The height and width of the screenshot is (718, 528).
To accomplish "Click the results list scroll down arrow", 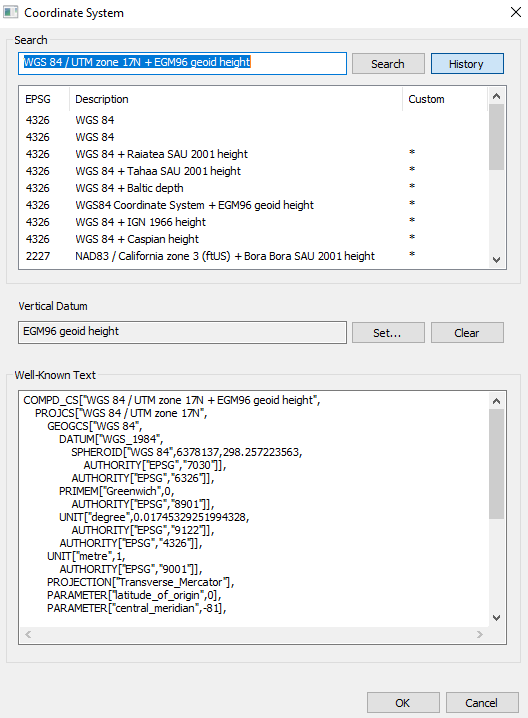I will [496, 260].
